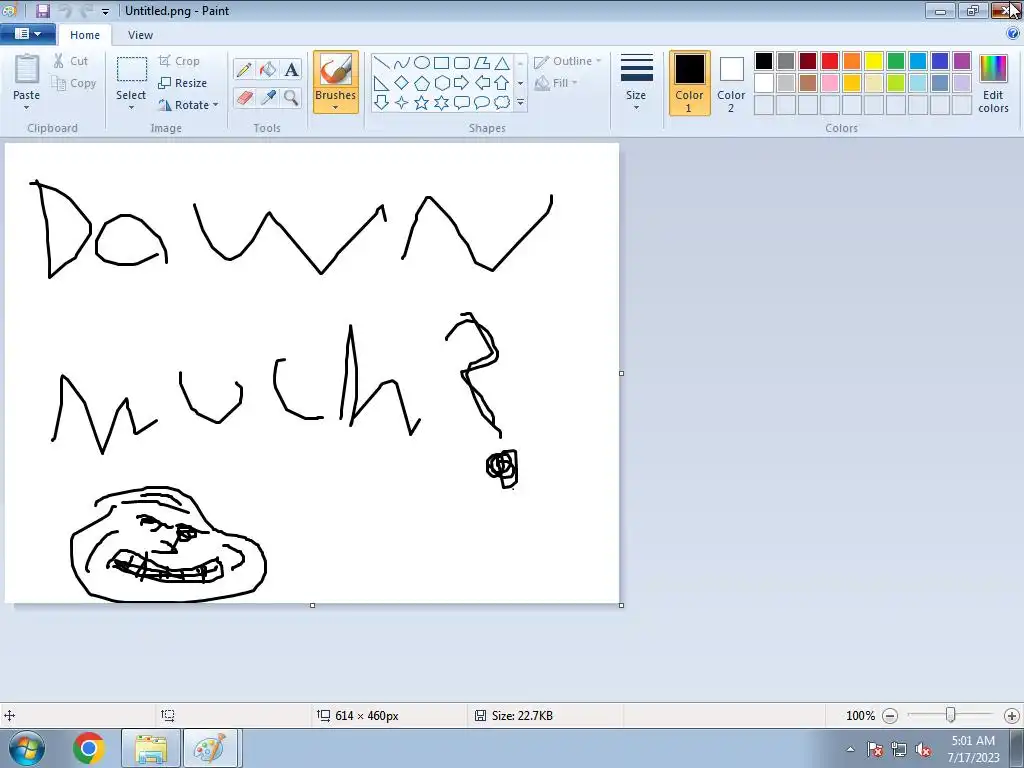The width and height of the screenshot is (1024, 768).
Task: Choose the Five-point star shape
Action: coord(422,103)
